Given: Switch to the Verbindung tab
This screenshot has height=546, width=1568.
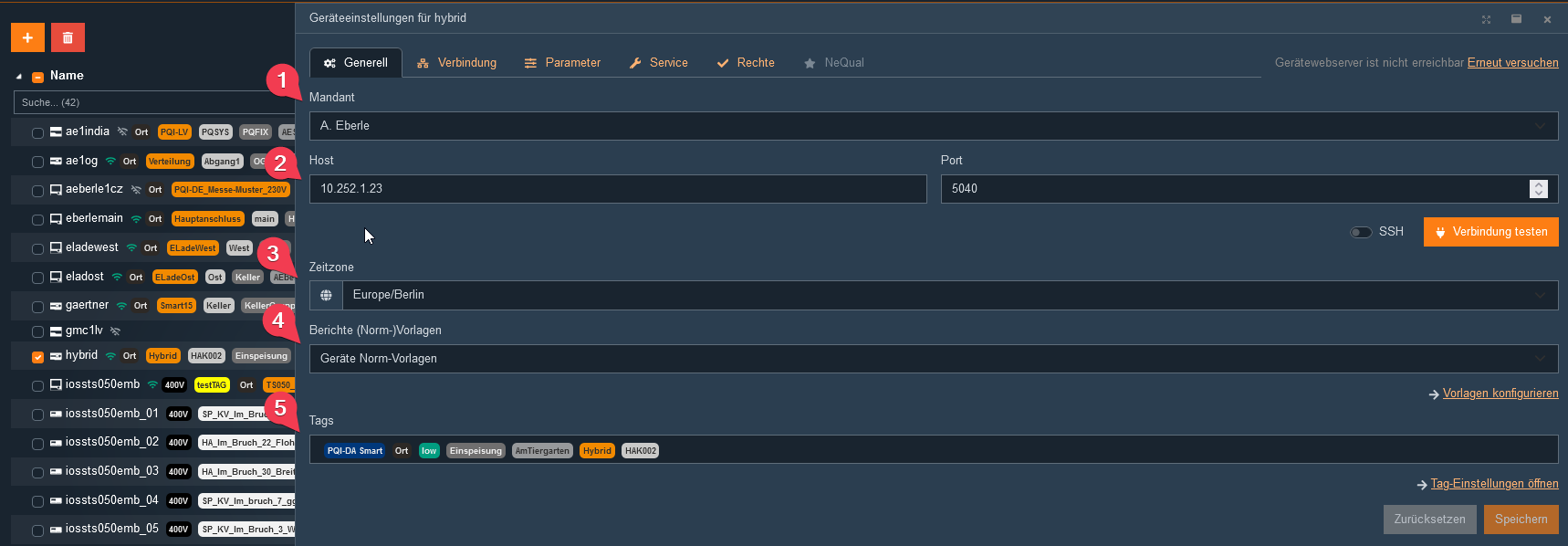Looking at the screenshot, I should (457, 63).
